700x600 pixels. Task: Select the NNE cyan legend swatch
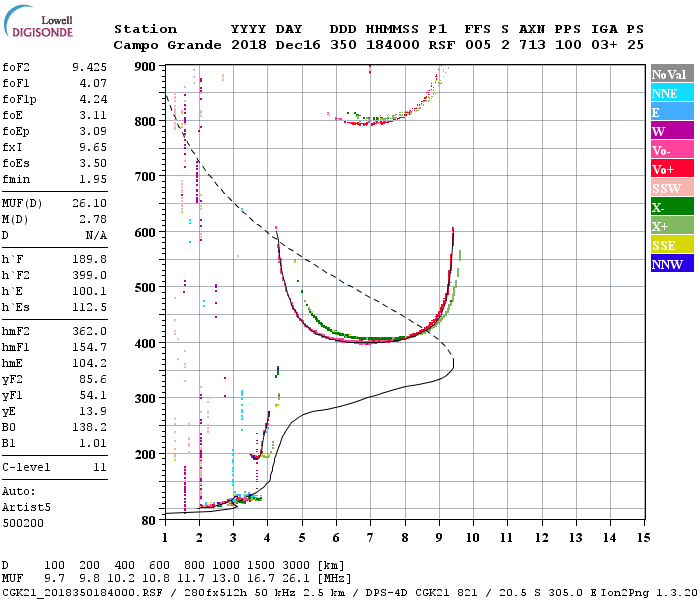pyautogui.click(x=672, y=93)
